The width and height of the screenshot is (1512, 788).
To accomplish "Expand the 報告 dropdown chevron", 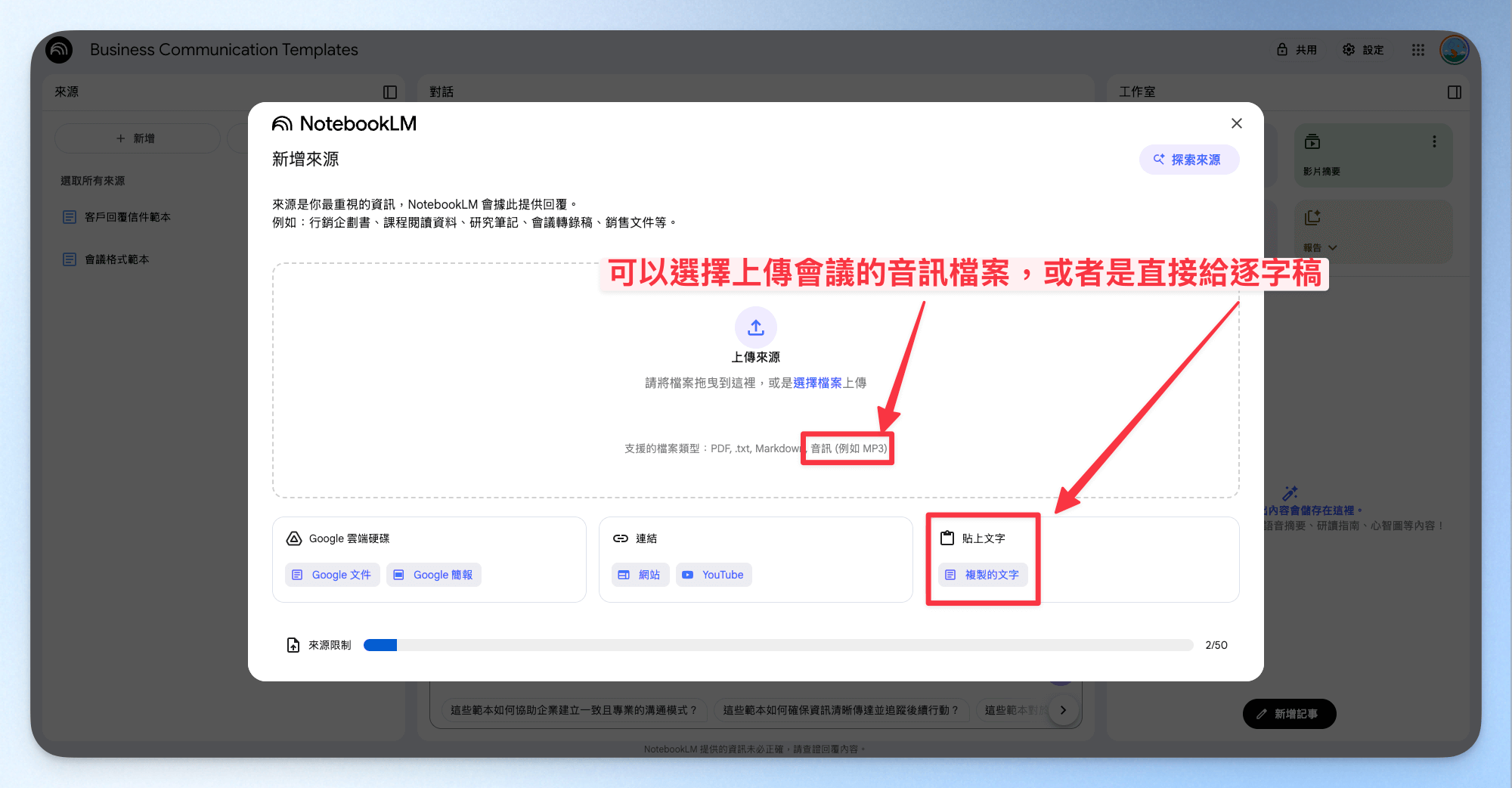I will (x=1333, y=248).
